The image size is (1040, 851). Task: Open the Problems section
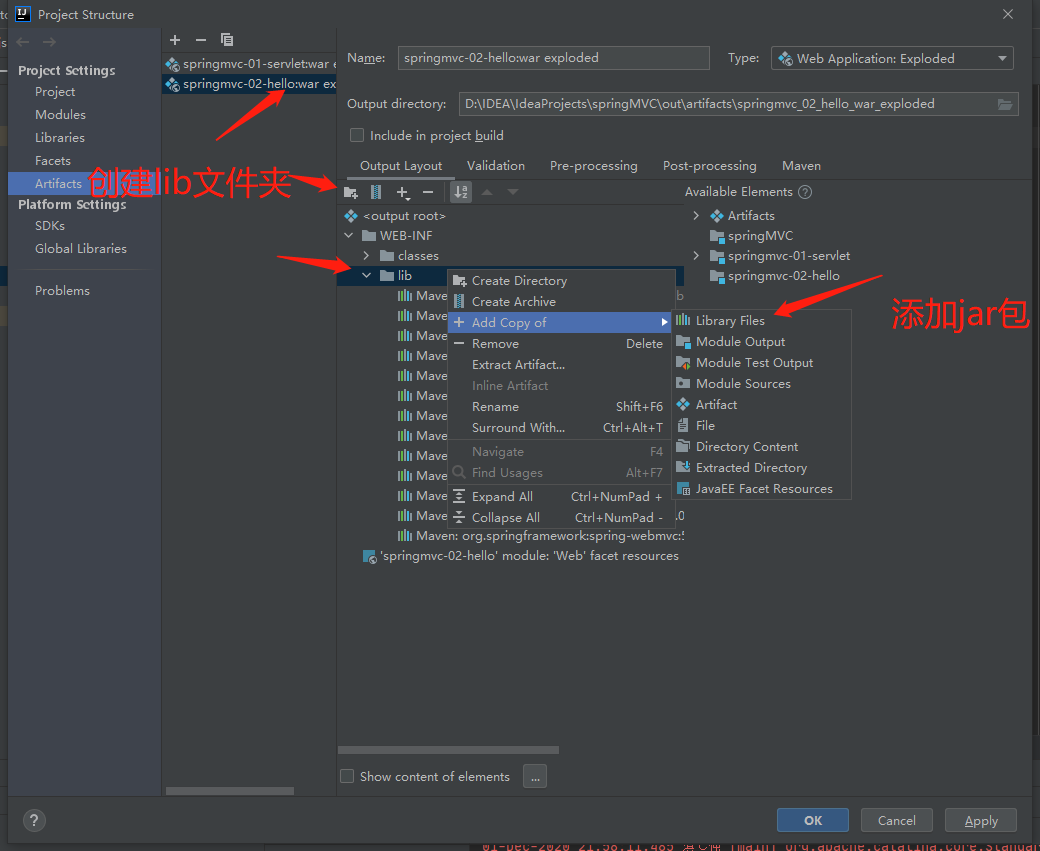(x=62, y=291)
